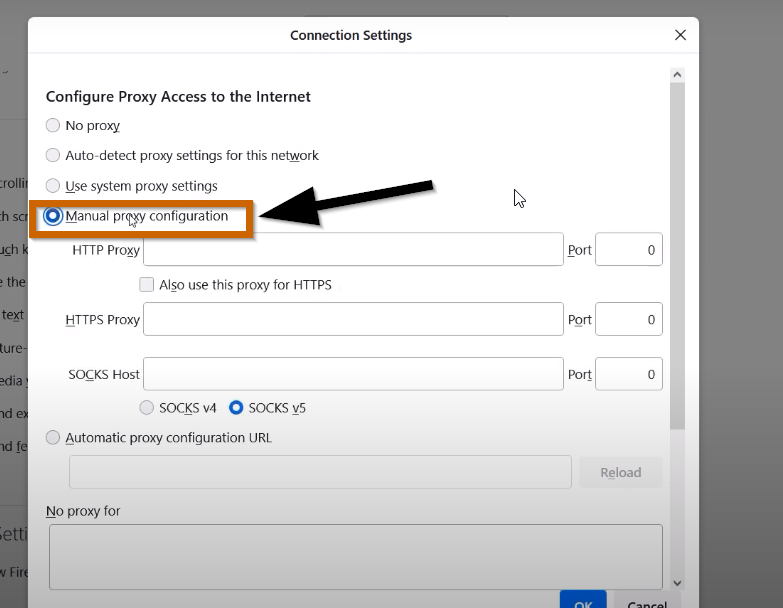Click the Reload button
Image resolution: width=783 pixels, height=608 pixels.
coord(621,472)
